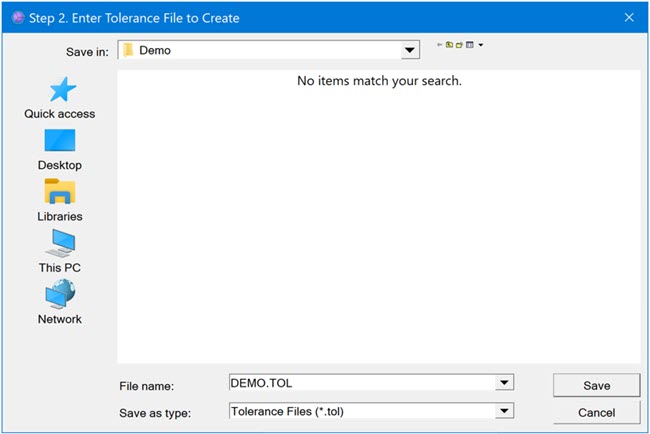Expand the view menu dropdown arrow

point(481,45)
